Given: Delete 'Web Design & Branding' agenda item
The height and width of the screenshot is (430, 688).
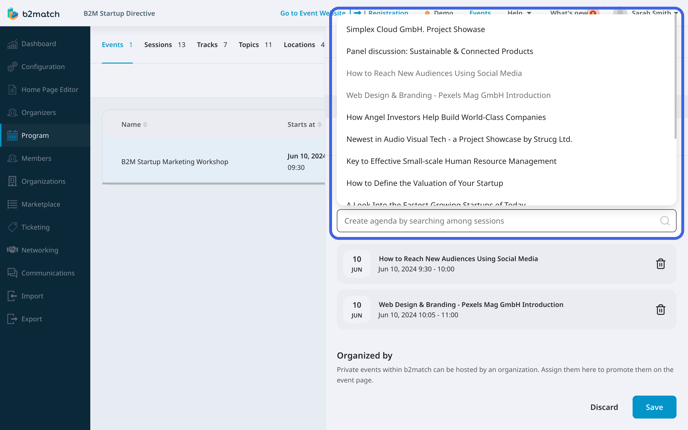Looking at the screenshot, I should coord(660,309).
